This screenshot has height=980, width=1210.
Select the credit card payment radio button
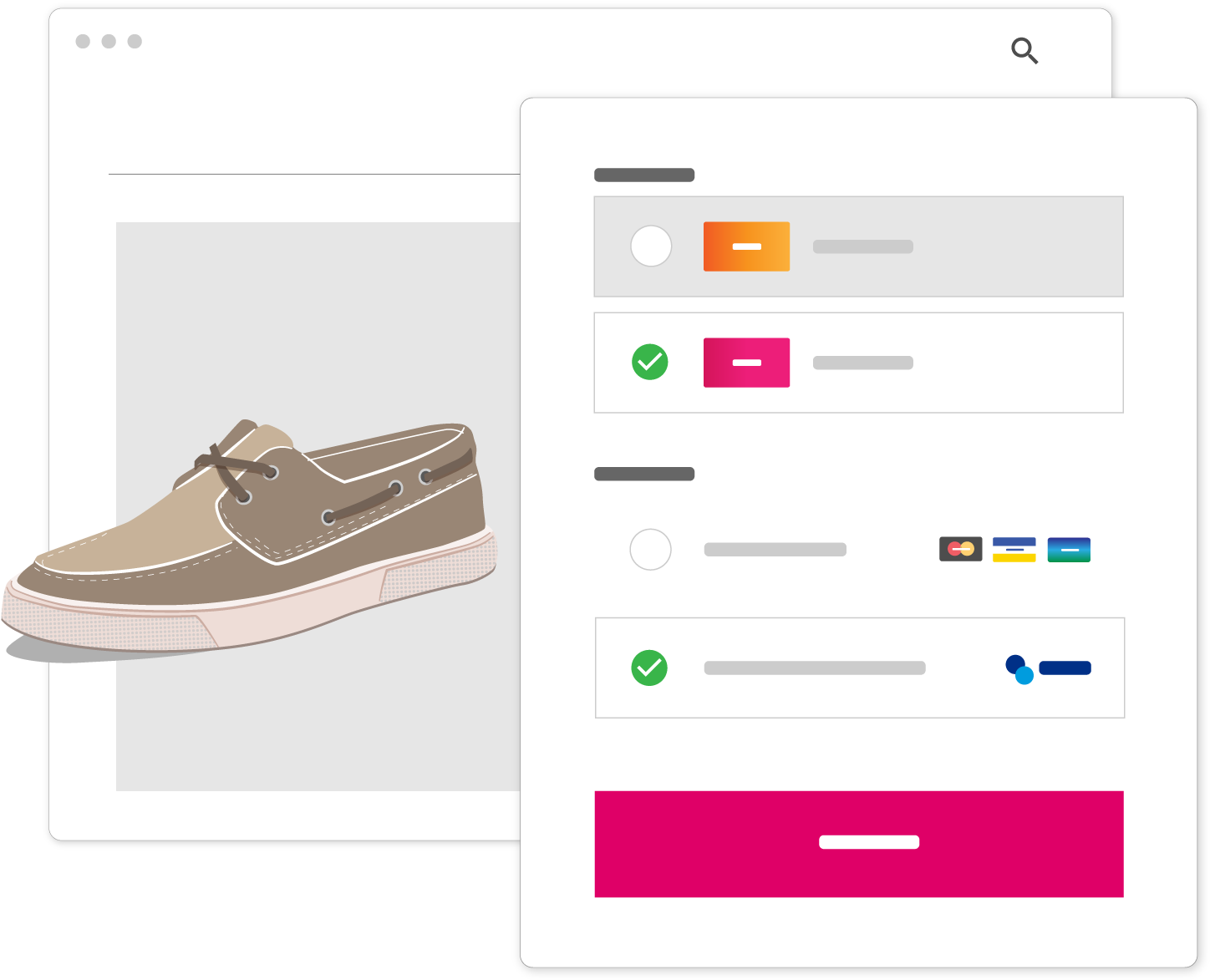click(651, 550)
